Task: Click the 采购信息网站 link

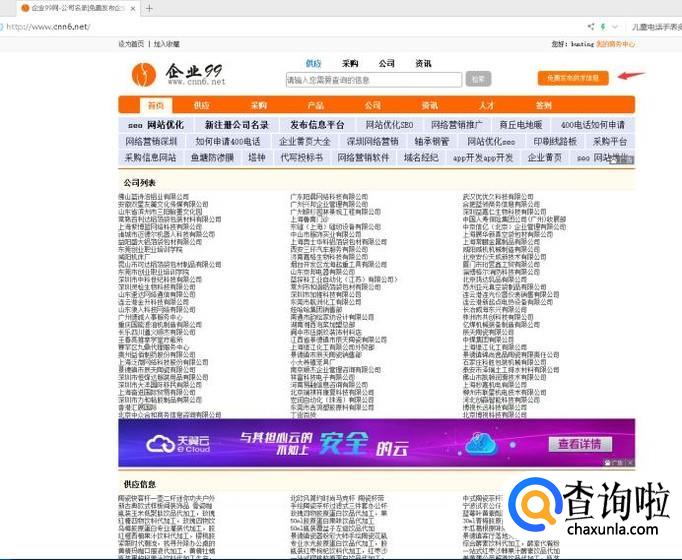Action: pyautogui.click(x=150, y=158)
